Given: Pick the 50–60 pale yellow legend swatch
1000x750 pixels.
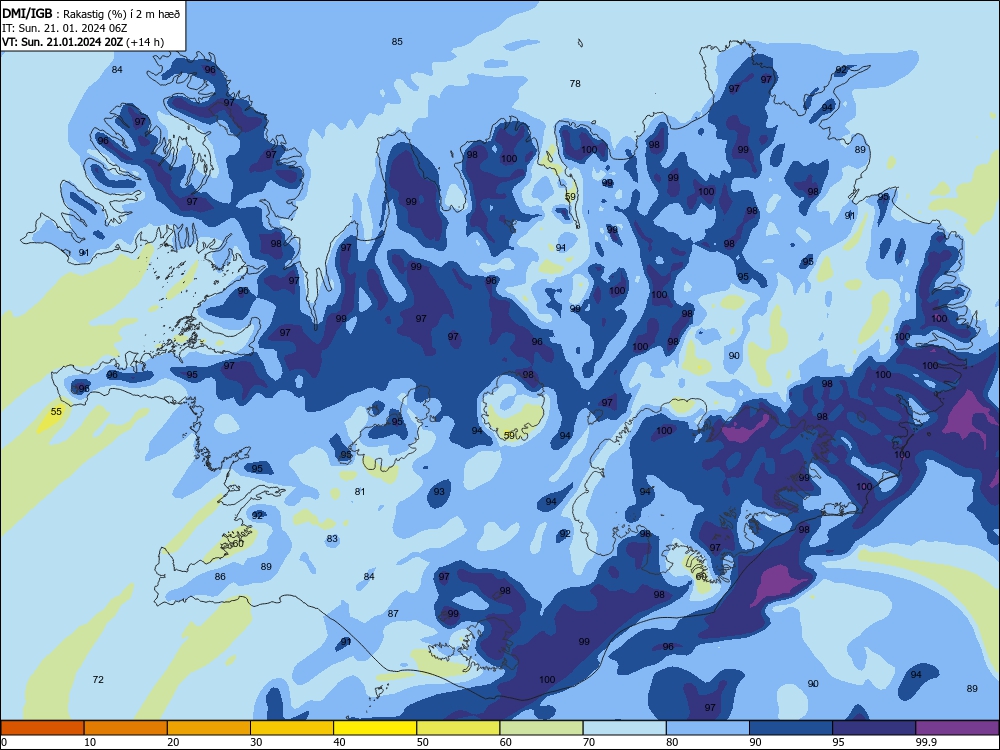Looking at the screenshot, I should (x=458, y=728).
